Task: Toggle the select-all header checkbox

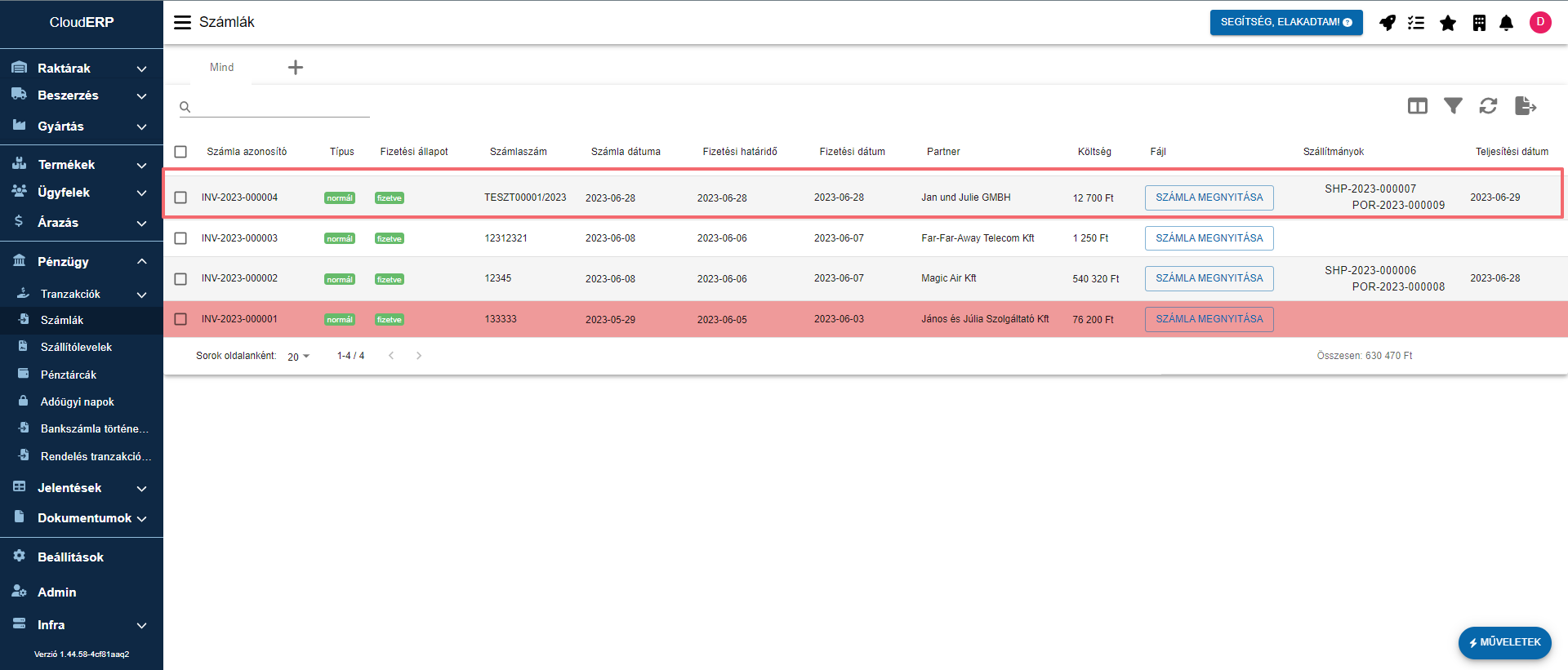Action: 180,152
